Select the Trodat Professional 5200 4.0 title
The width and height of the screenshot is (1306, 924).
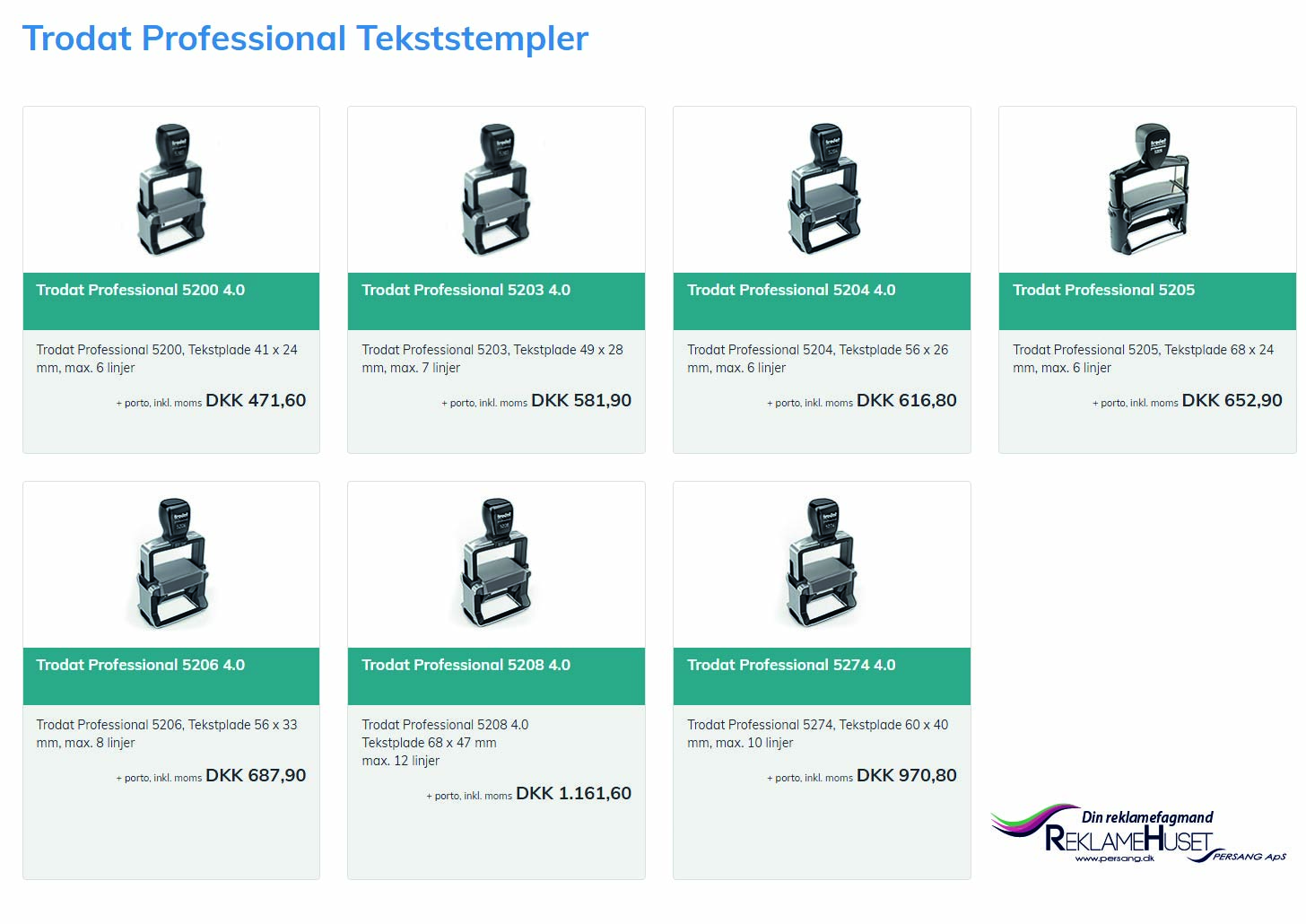[141, 290]
